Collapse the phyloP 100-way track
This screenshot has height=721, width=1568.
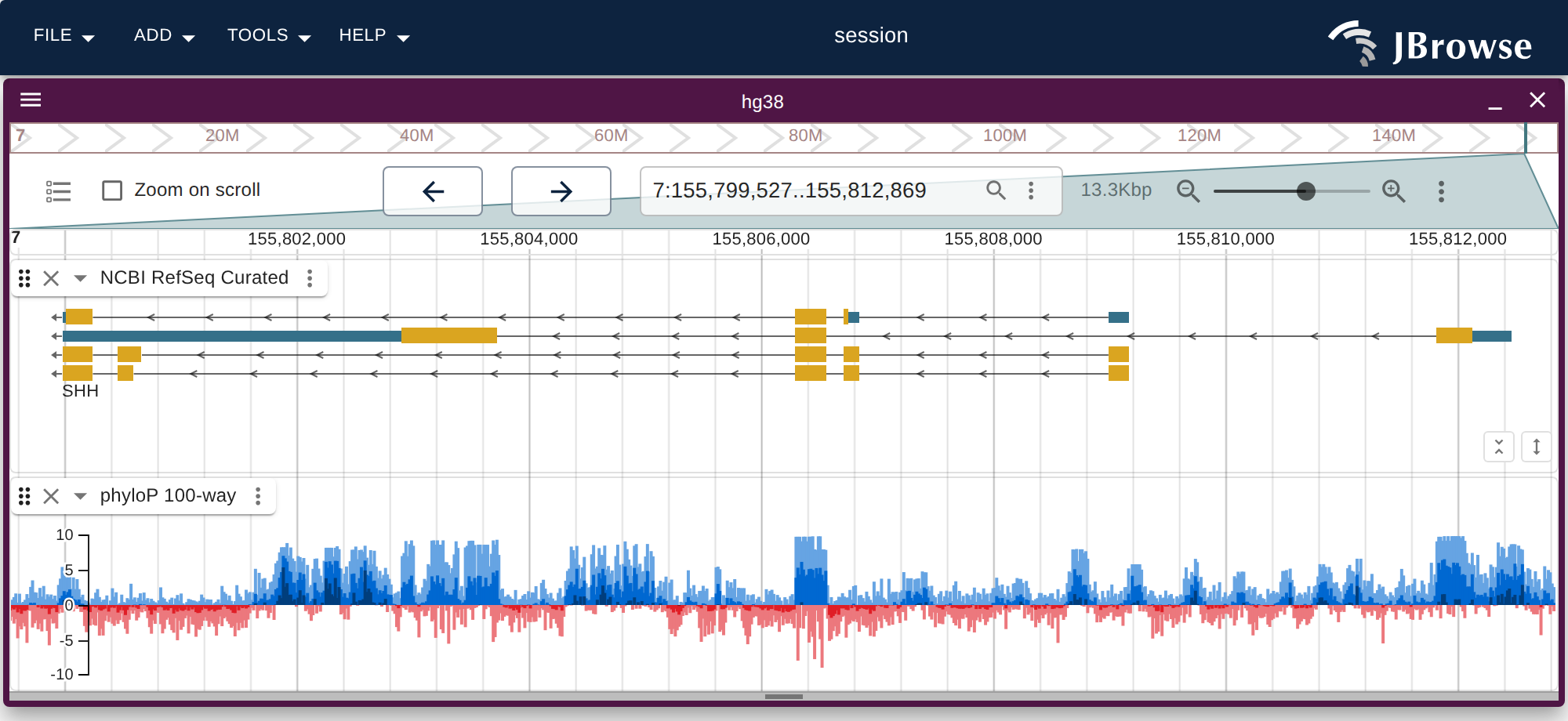(x=80, y=496)
